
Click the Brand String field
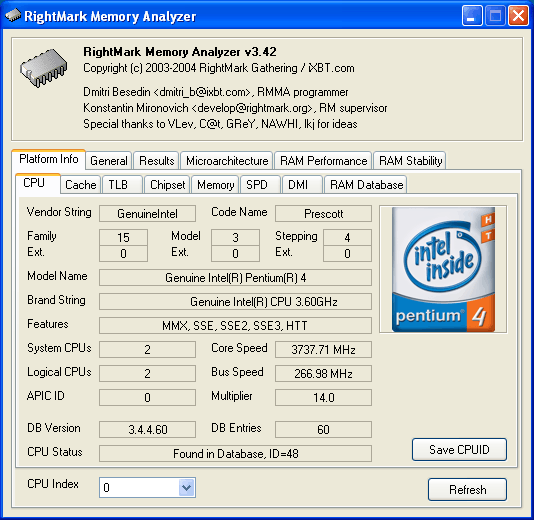point(235,302)
